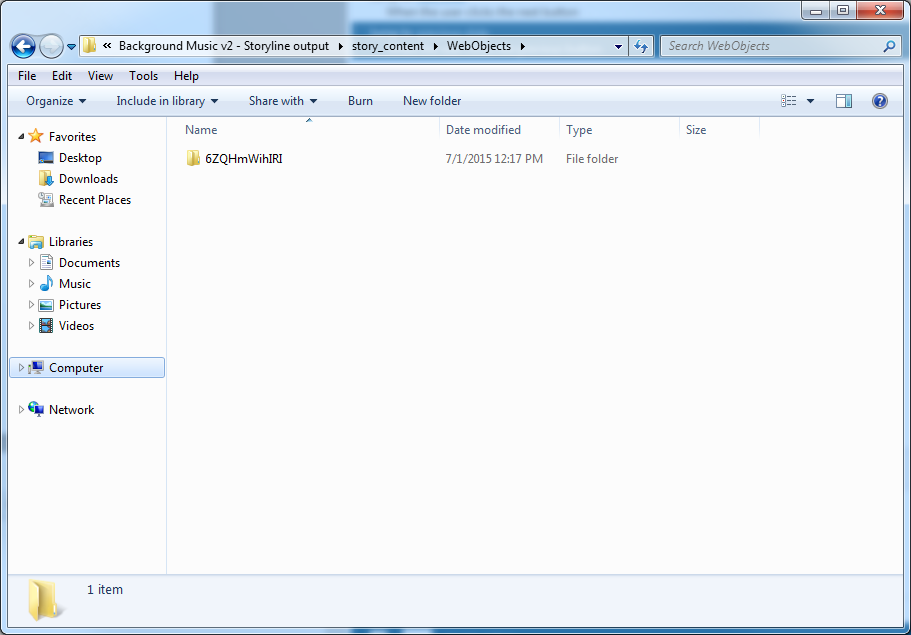Click the Favorites star icon
Image resolution: width=911 pixels, height=635 pixels.
(x=36, y=136)
